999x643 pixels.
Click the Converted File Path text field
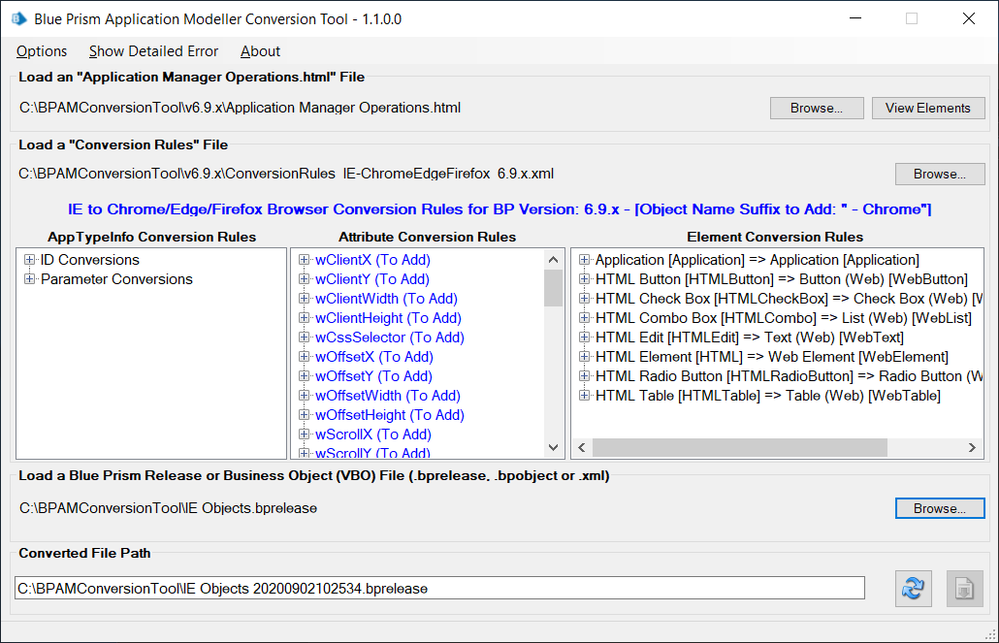(439, 588)
